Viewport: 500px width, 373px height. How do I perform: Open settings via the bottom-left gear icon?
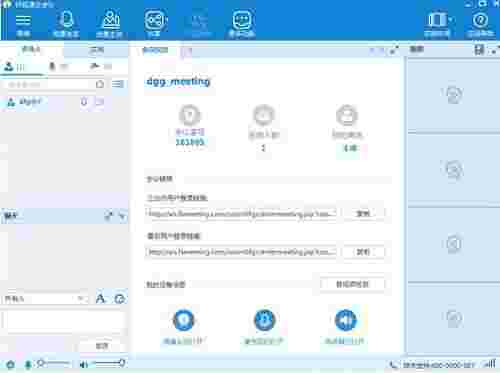[x=10, y=365]
